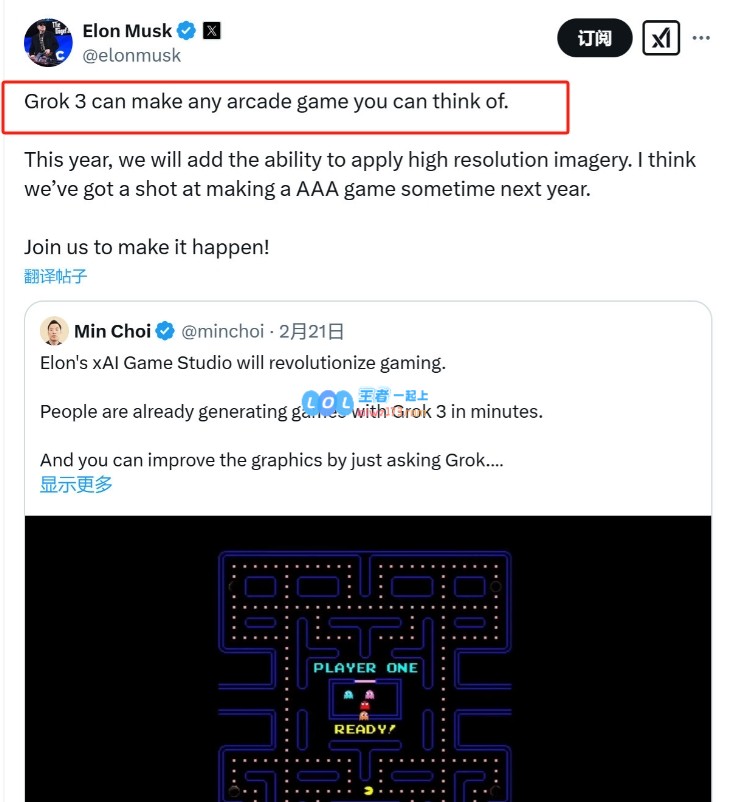The image size is (731, 802).
Task: Visit the @minchoi handle
Action: 223,331
